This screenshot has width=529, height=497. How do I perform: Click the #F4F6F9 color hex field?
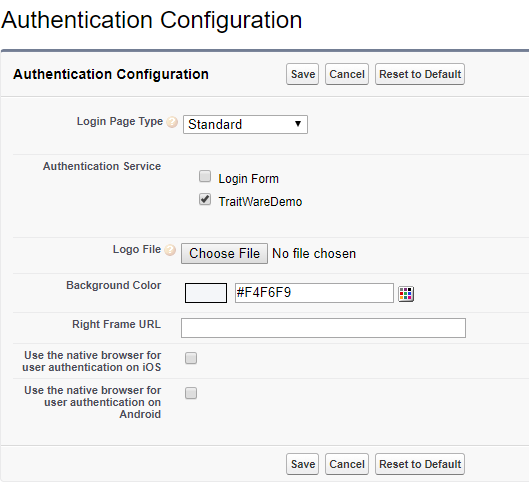click(314, 293)
